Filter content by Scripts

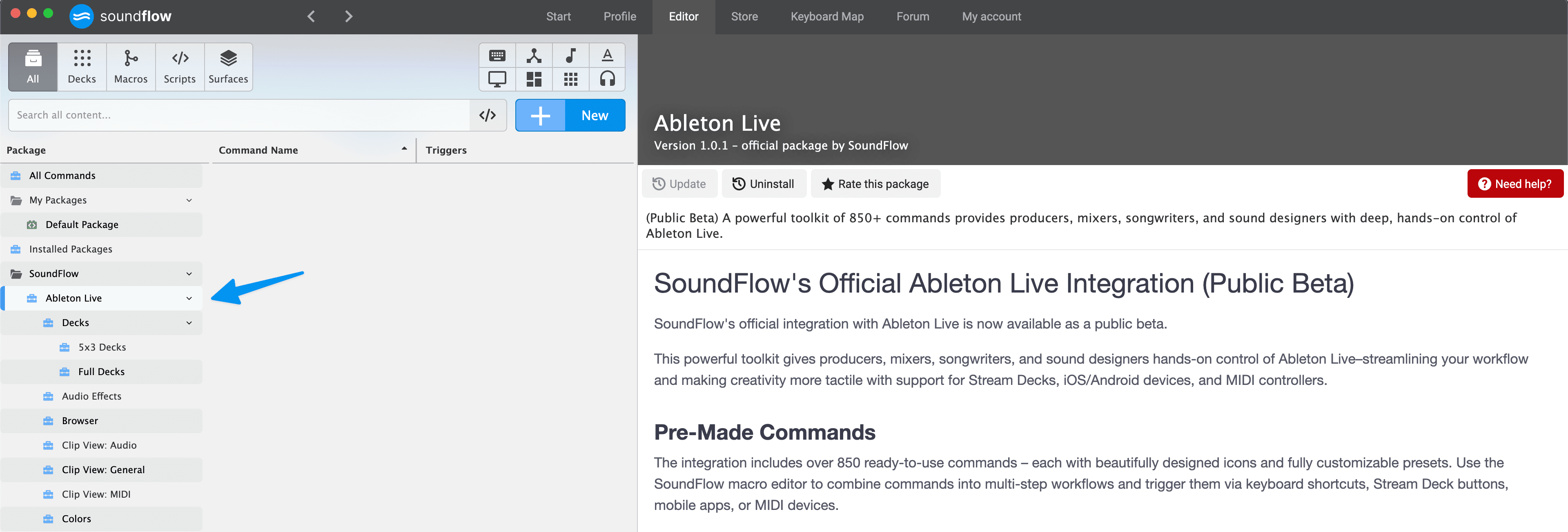[180, 67]
